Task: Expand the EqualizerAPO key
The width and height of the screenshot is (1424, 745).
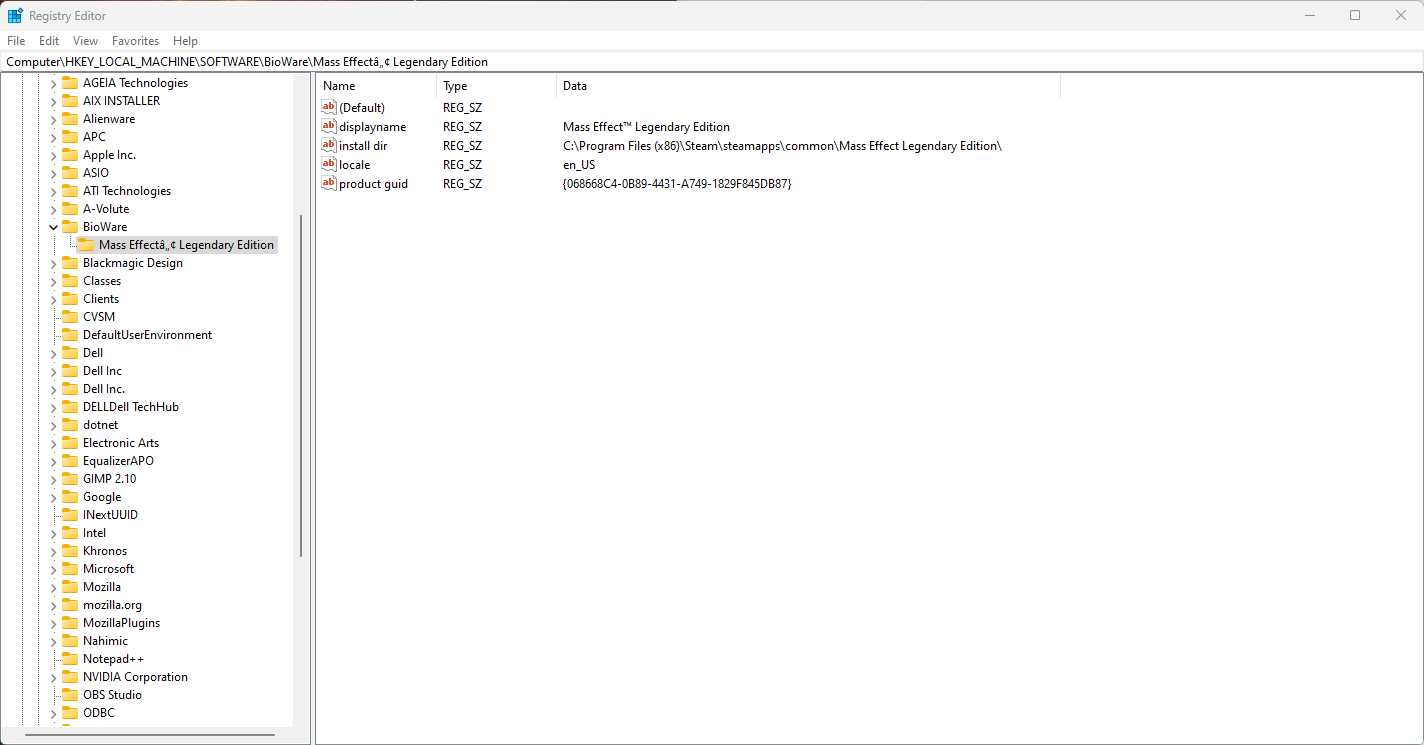Action: pyautogui.click(x=54, y=461)
